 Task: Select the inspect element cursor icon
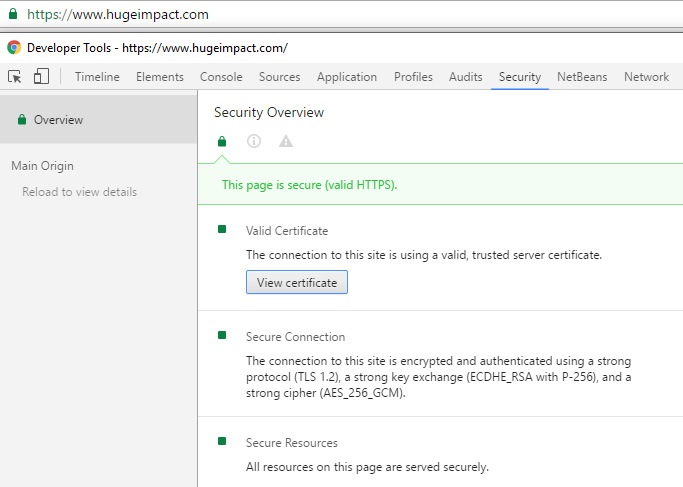pyautogui.click(x=15, y=77)
